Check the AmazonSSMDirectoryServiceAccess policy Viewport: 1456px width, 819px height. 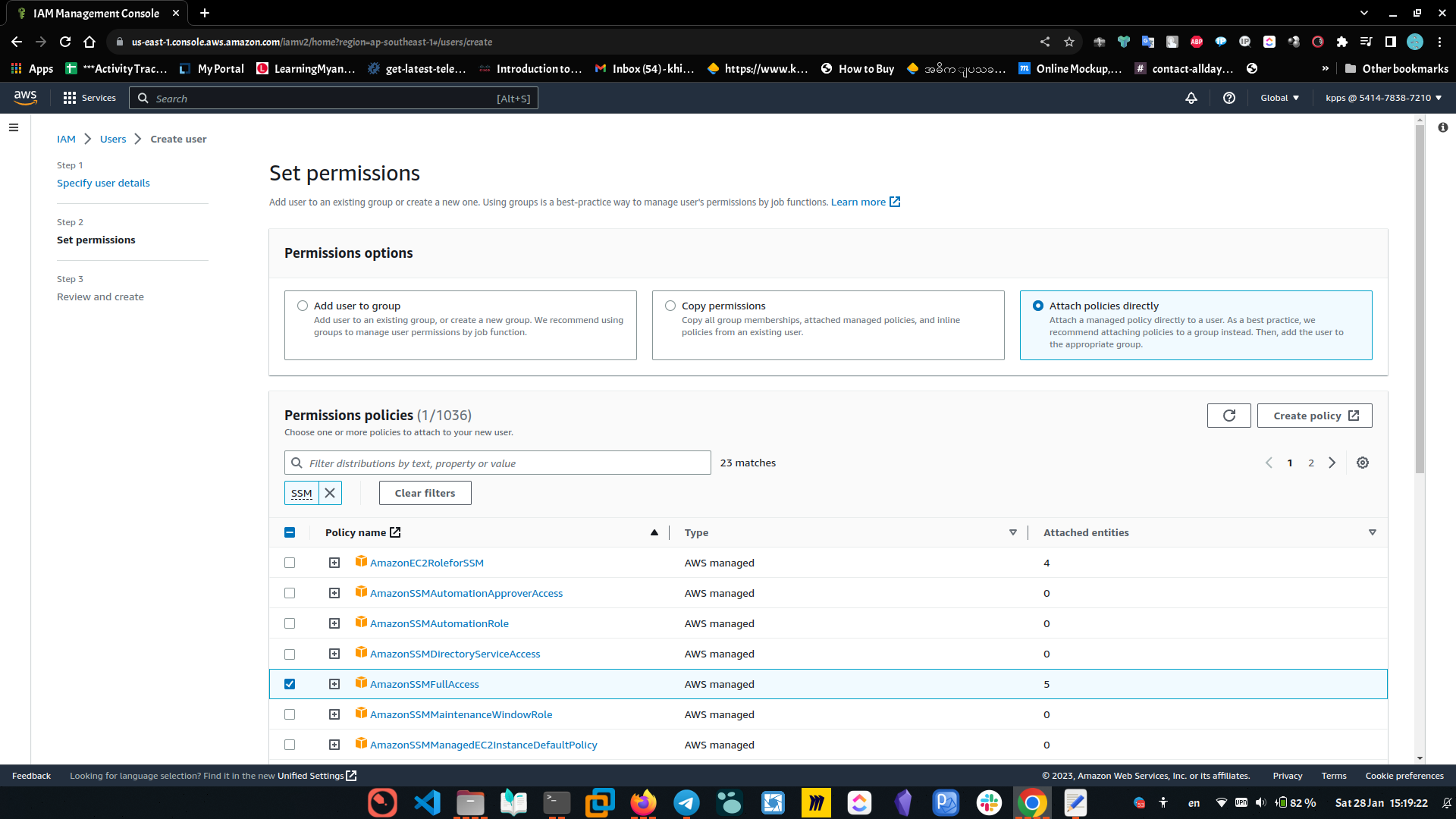pos(290,654)
